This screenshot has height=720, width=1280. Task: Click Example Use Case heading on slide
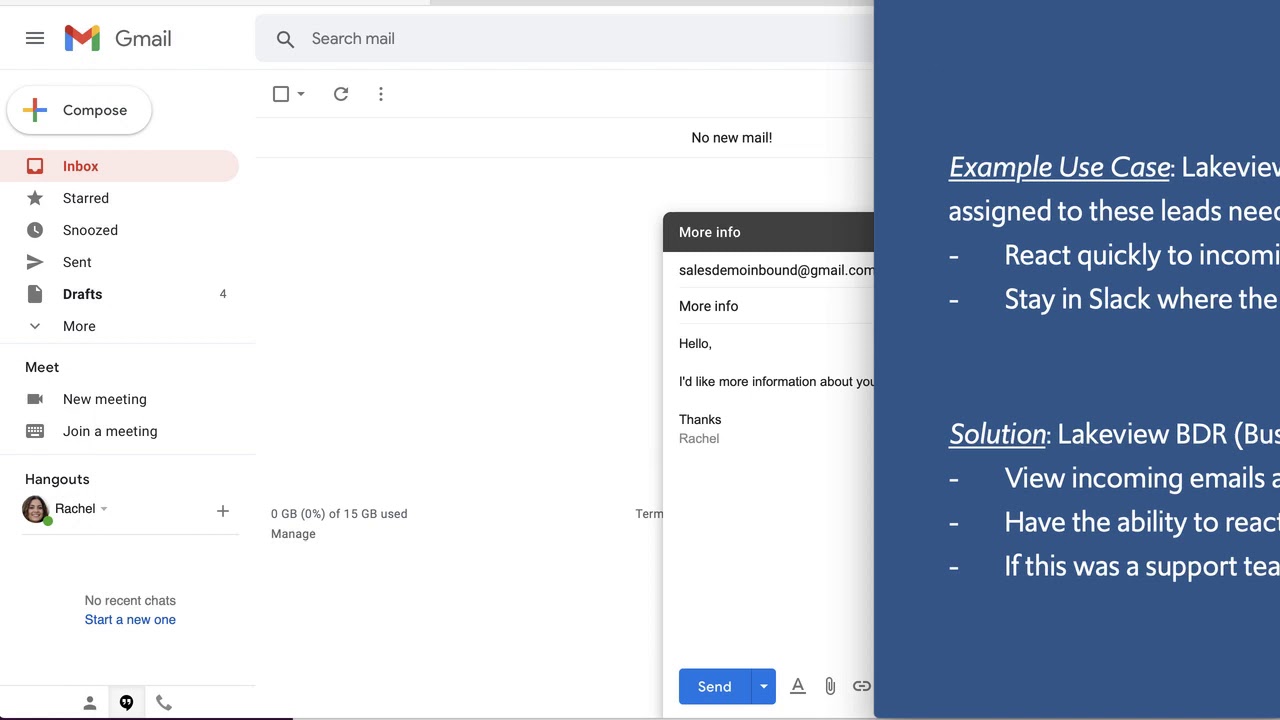1059,167
